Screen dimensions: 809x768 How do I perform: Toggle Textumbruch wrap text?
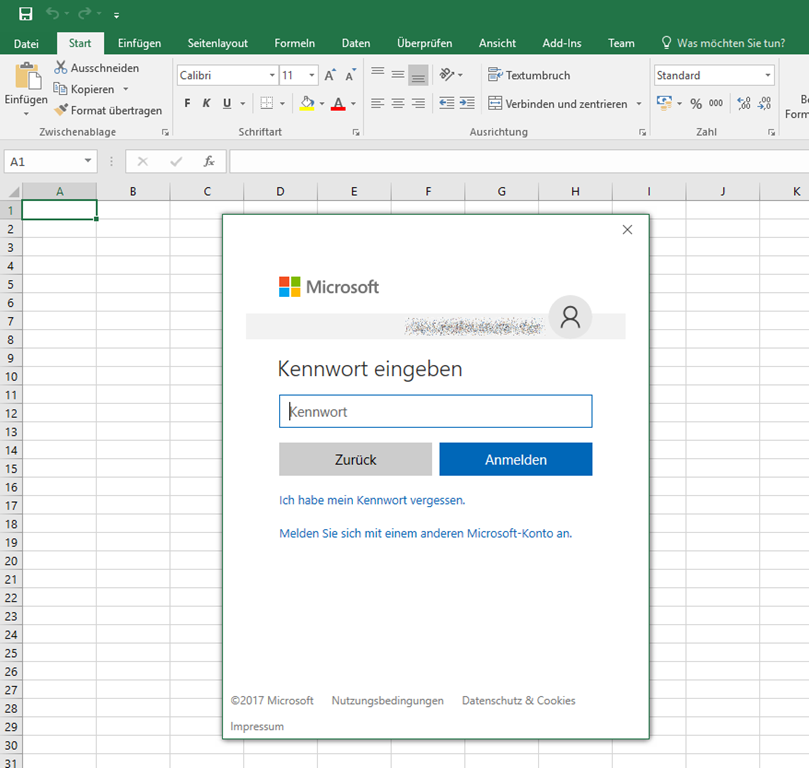point(529,75)
